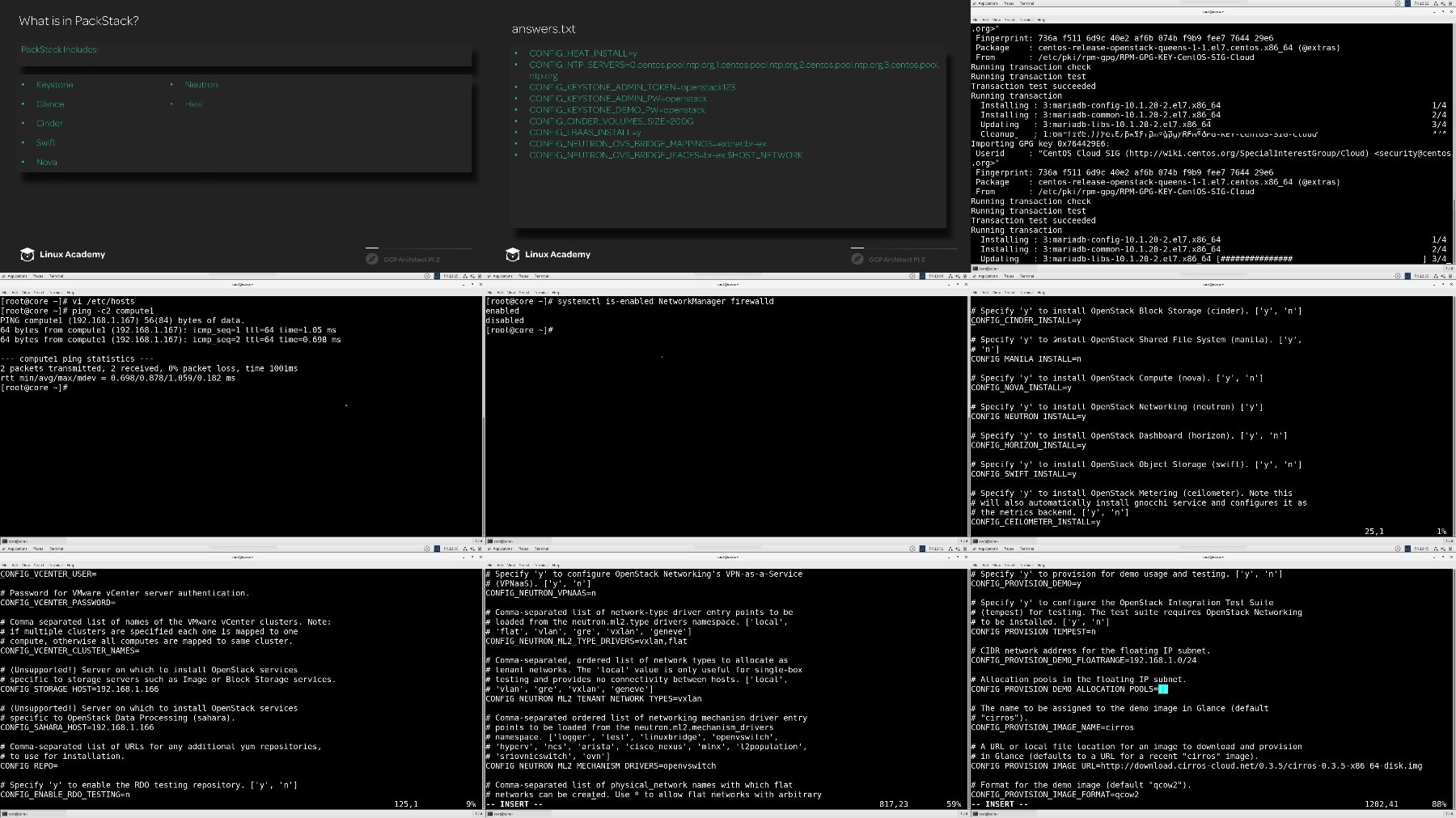The image size is (1456, 818).
Task: Open the Help menu in the ping compute1 terminal window
Action: tap(70, 292)
